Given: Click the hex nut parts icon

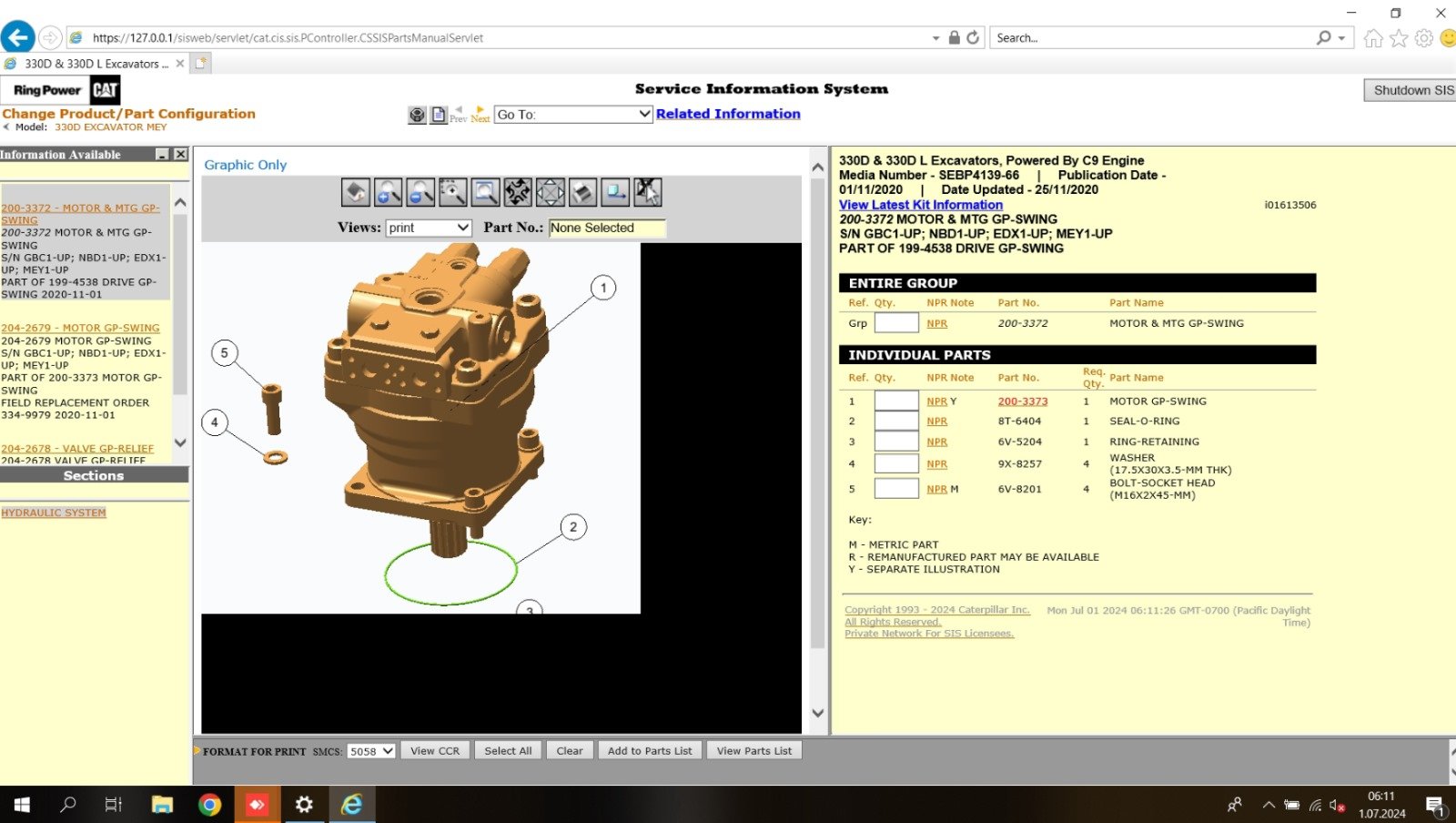Looking at the screenshot, I should pos(417,115).
